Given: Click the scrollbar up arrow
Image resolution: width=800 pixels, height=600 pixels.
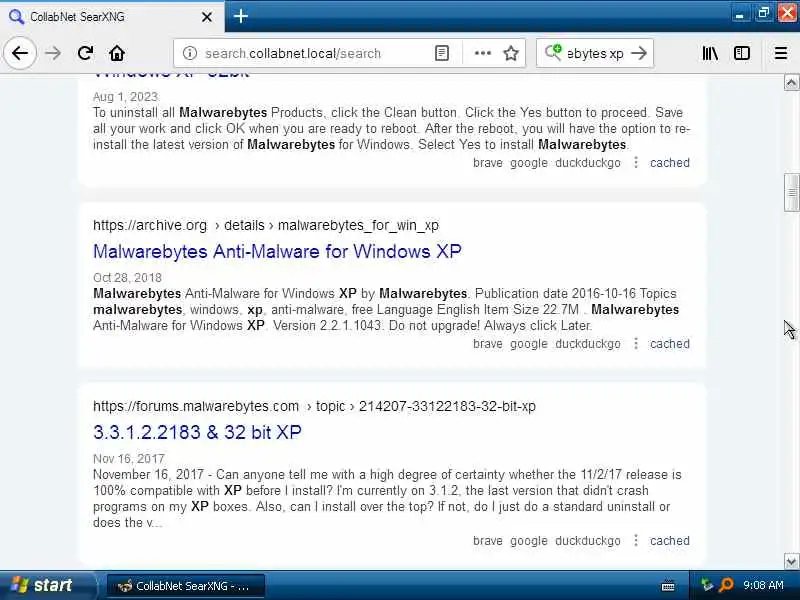Looking at the screenshot, I should point(791,83).
